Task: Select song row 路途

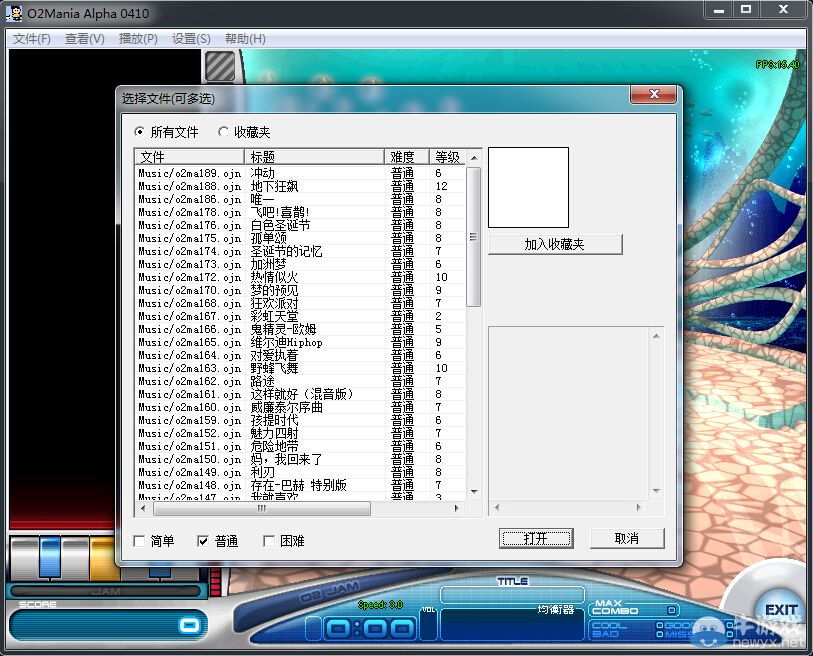Action: tap(301, 381)
